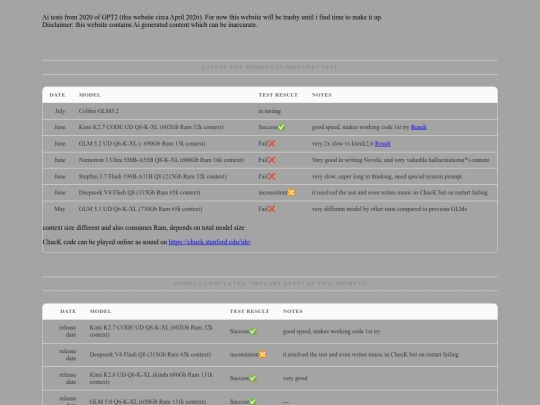Click the green checkmark in GLM 5.0 row
The height and width of the screenshot is (405, 540).
click(x=253, y=402)
